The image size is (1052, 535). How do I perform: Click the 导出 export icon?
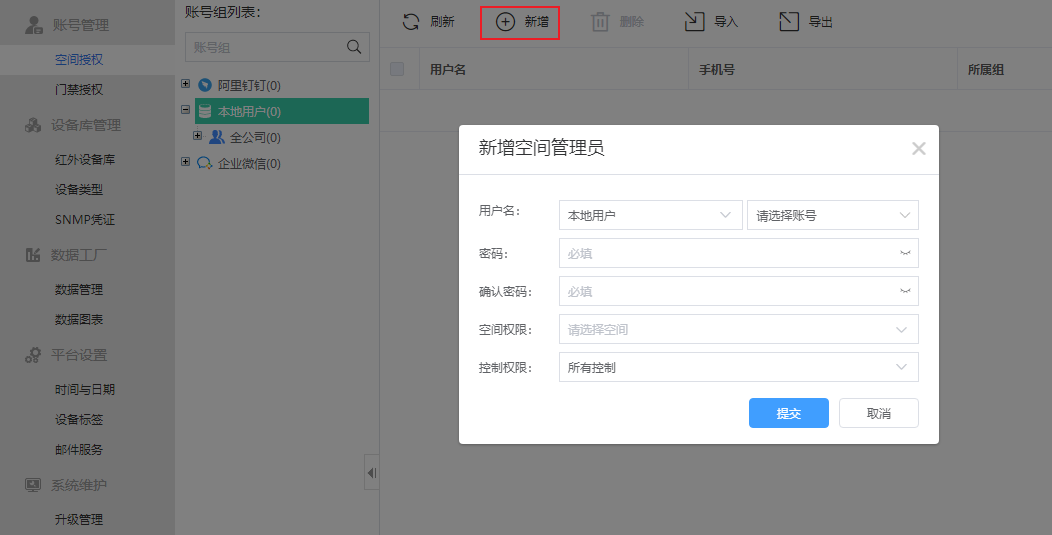[789, 22]
